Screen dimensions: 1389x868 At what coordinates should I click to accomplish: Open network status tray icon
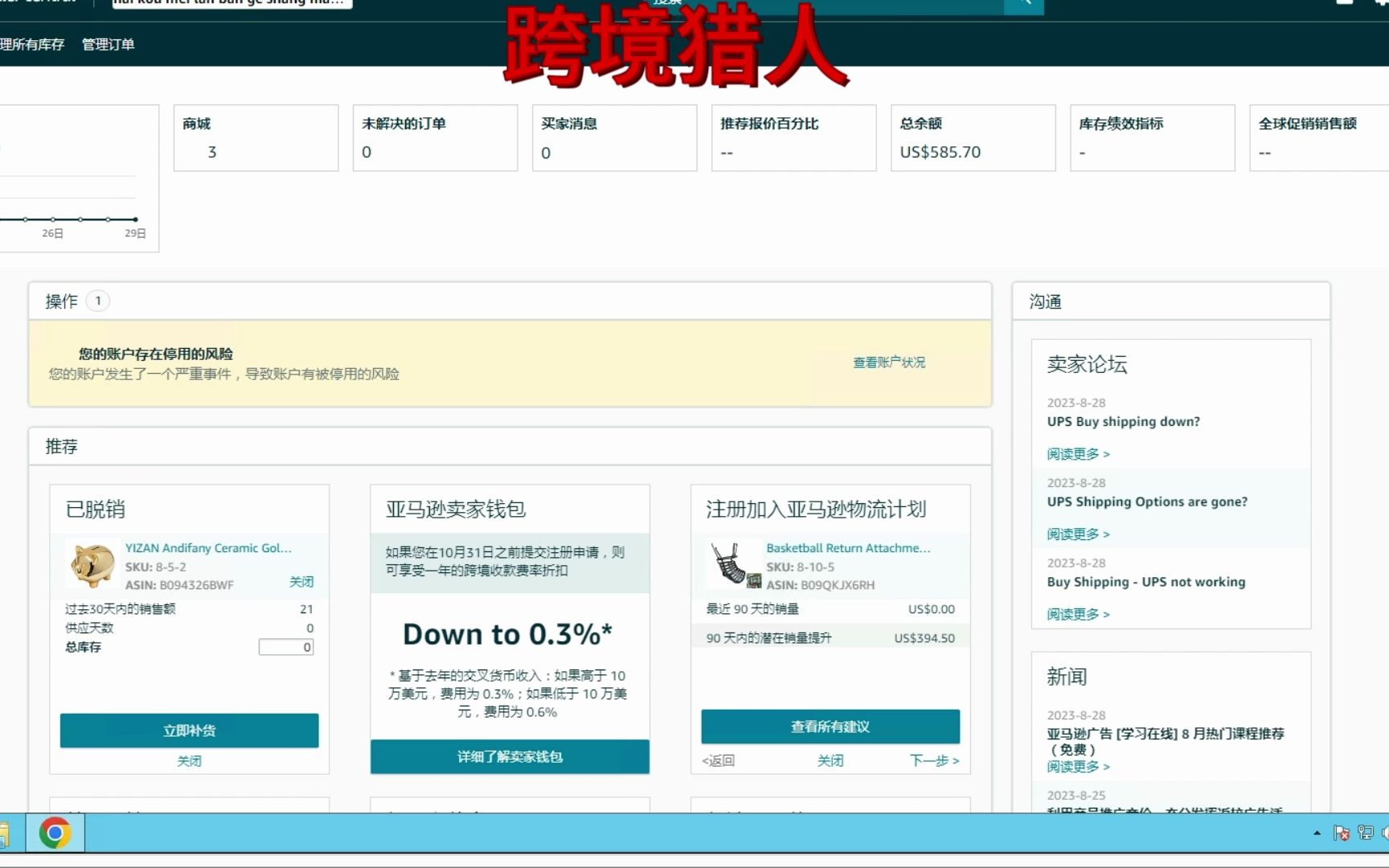(x=1365, y=833)
